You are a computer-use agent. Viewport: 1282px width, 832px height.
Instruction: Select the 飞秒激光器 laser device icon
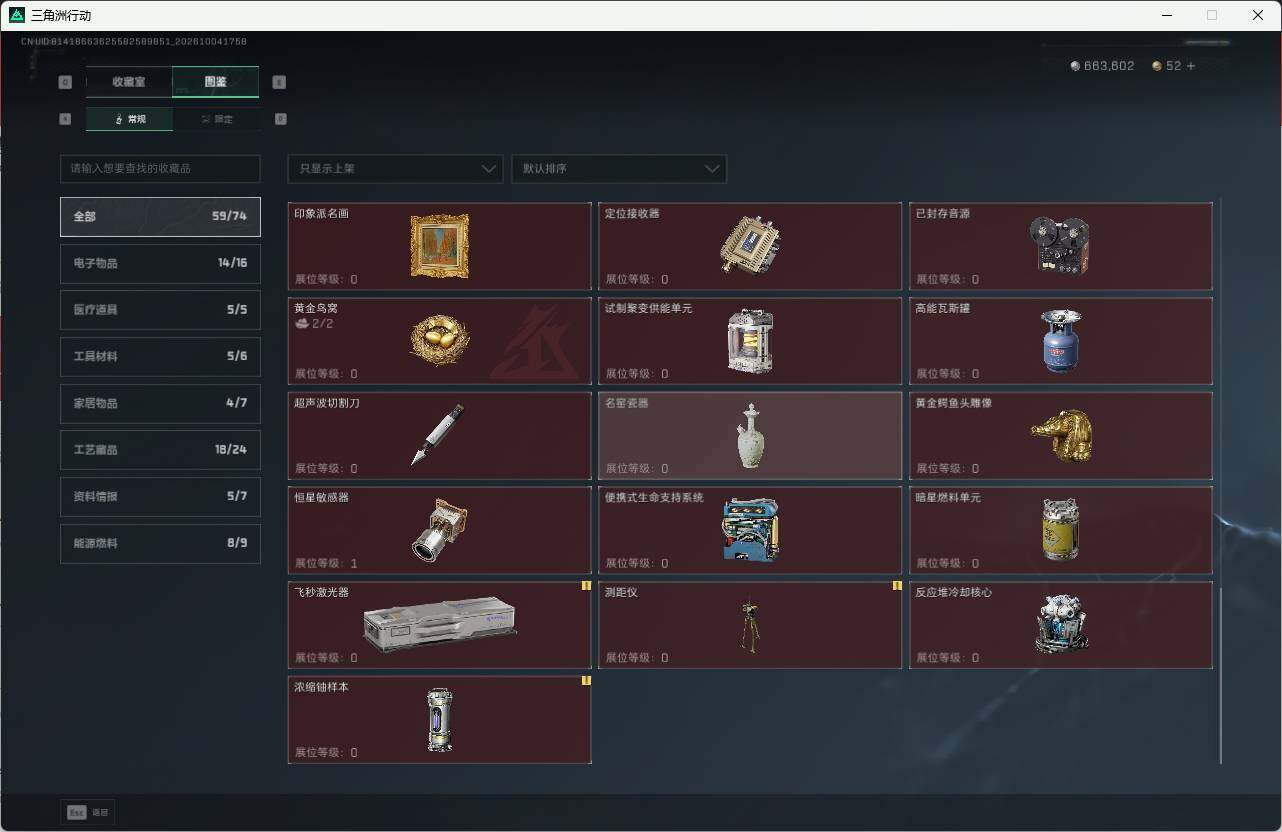click(439, 624)
